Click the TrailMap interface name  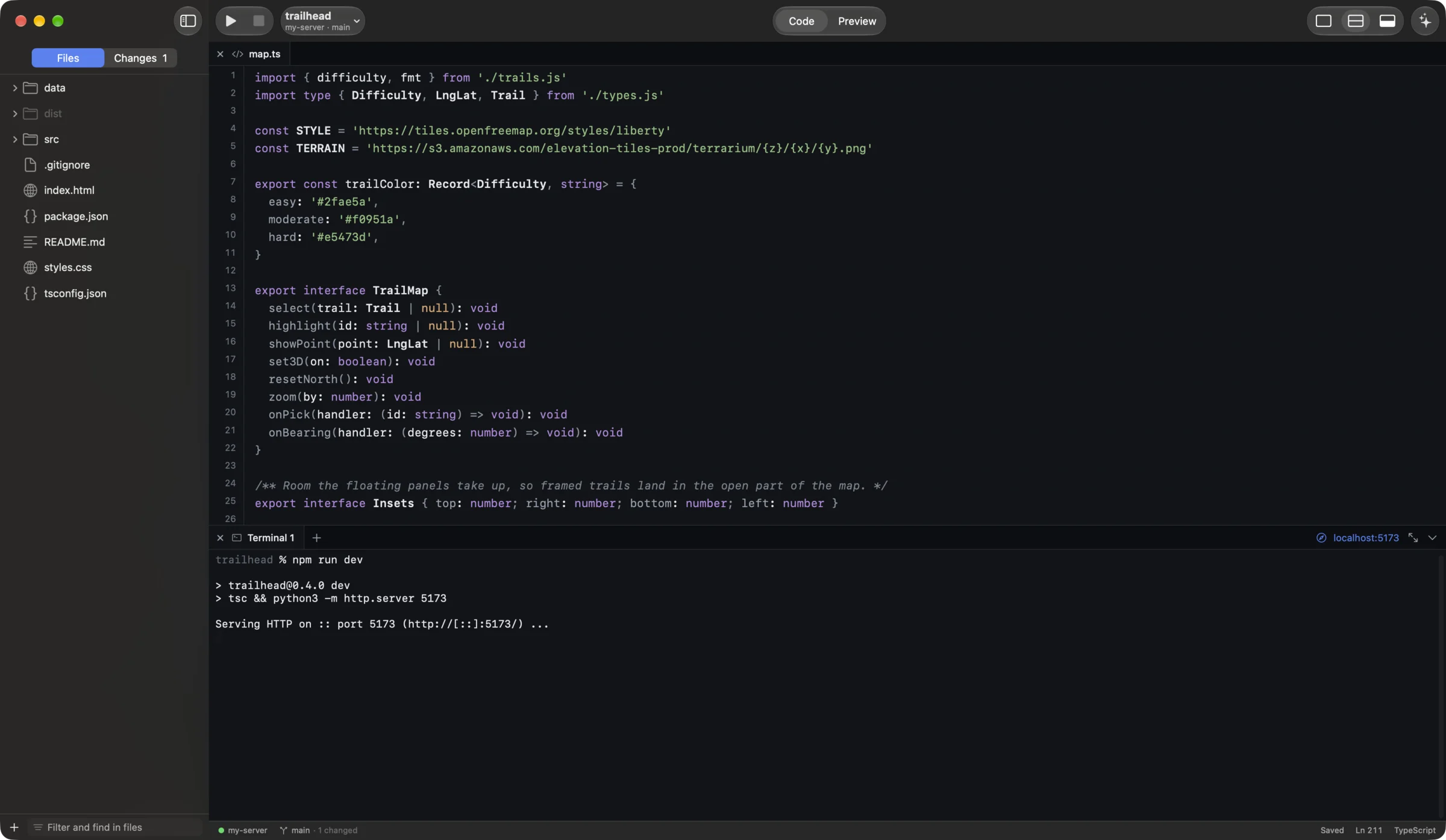pyautogui.click(x=400, y=290)
